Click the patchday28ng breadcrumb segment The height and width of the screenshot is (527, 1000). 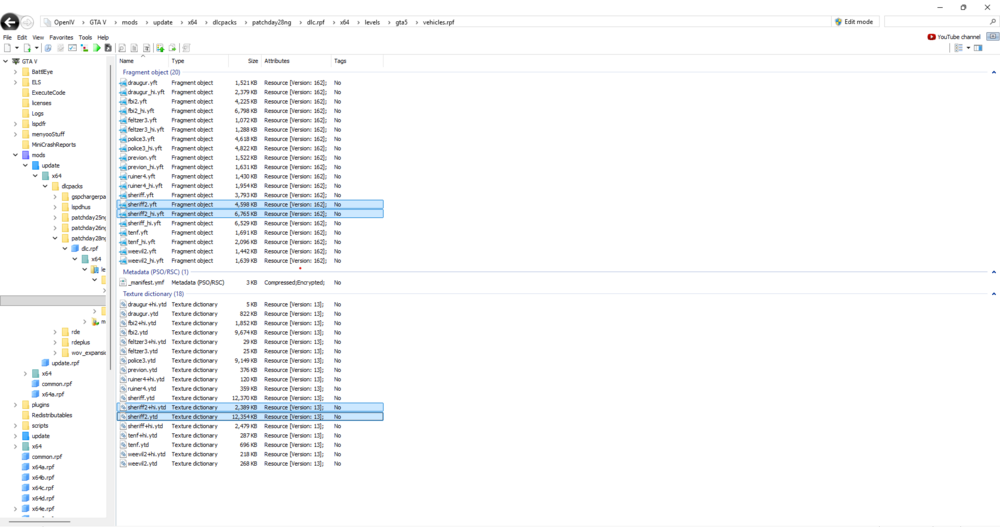point(272,22)
